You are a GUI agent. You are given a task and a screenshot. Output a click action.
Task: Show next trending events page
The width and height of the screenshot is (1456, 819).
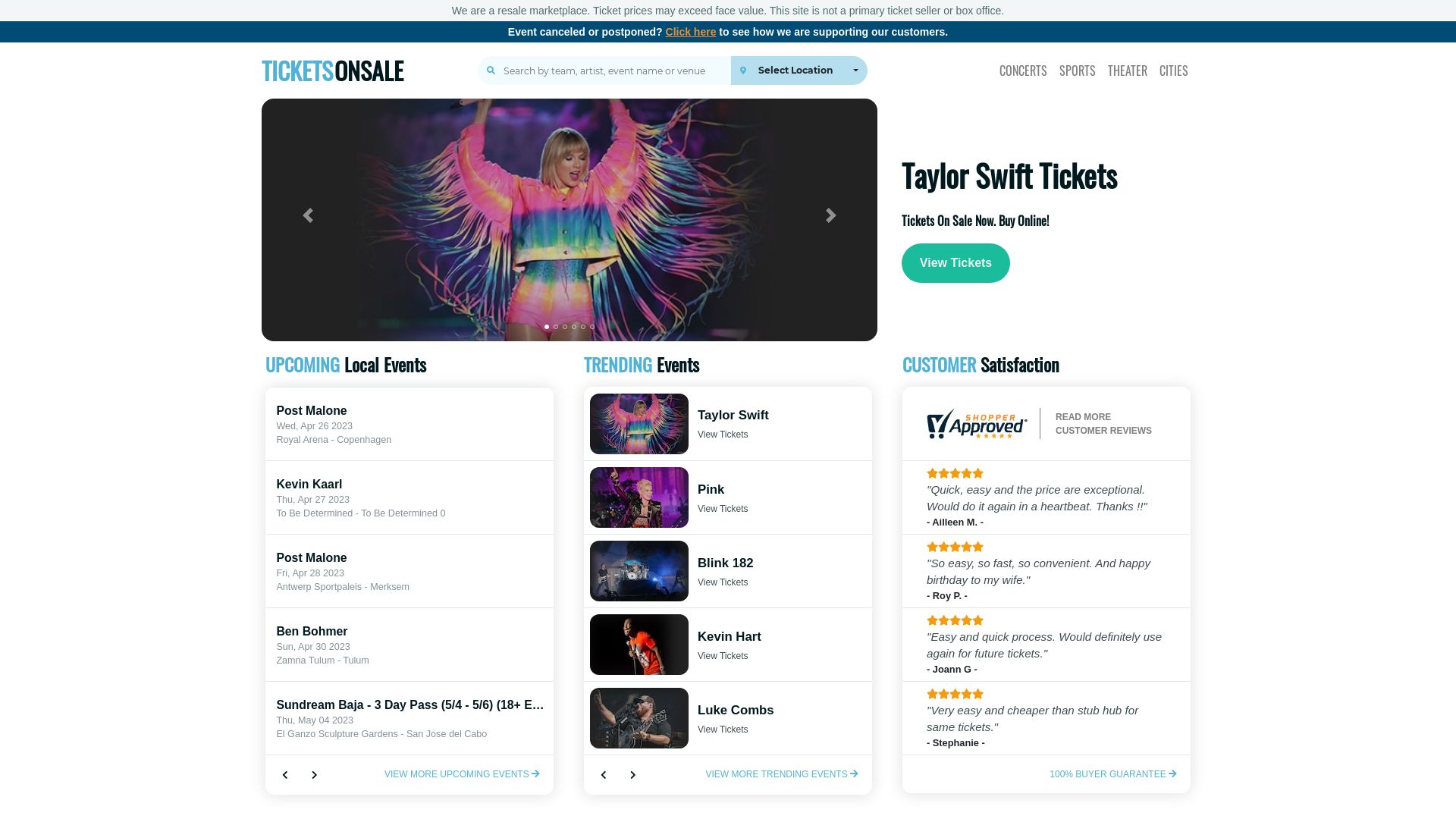click(x=632, y=775)
